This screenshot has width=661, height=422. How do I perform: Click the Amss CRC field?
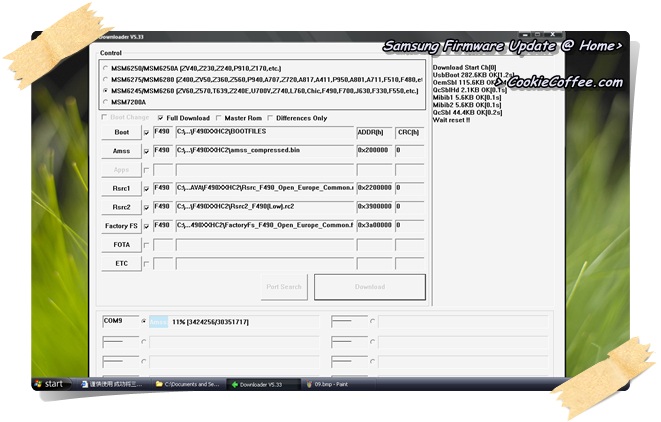[409, 151]
